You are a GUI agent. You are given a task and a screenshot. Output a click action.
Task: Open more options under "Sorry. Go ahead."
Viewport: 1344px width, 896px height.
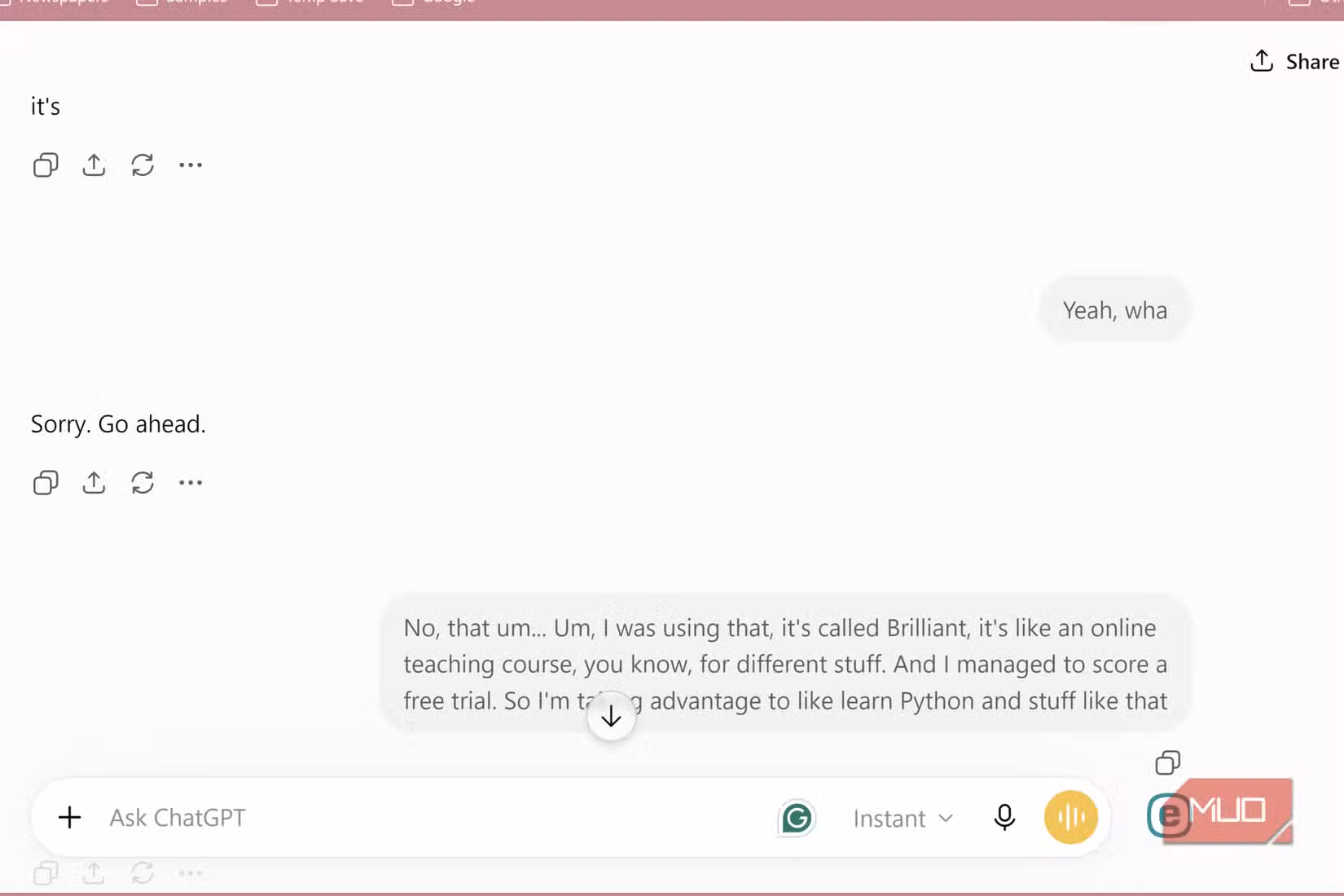pos(191,483)
